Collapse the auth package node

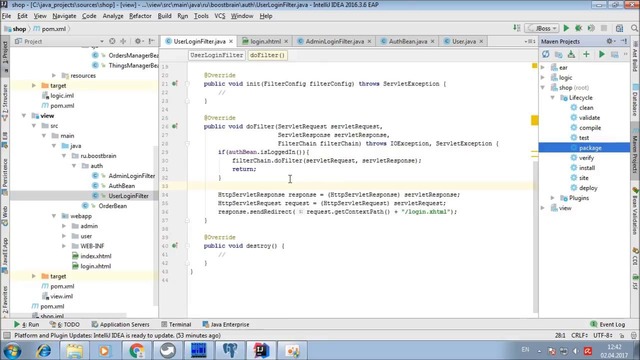[74, 166]
